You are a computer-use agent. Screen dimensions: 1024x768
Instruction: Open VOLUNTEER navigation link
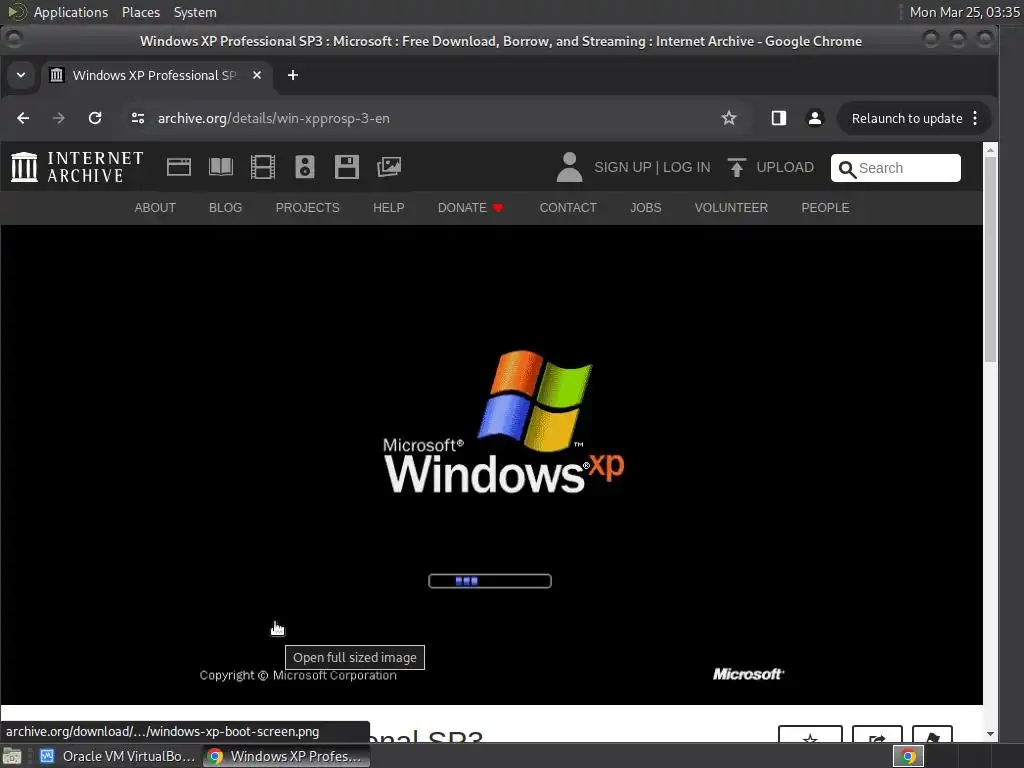coord(731,208)
